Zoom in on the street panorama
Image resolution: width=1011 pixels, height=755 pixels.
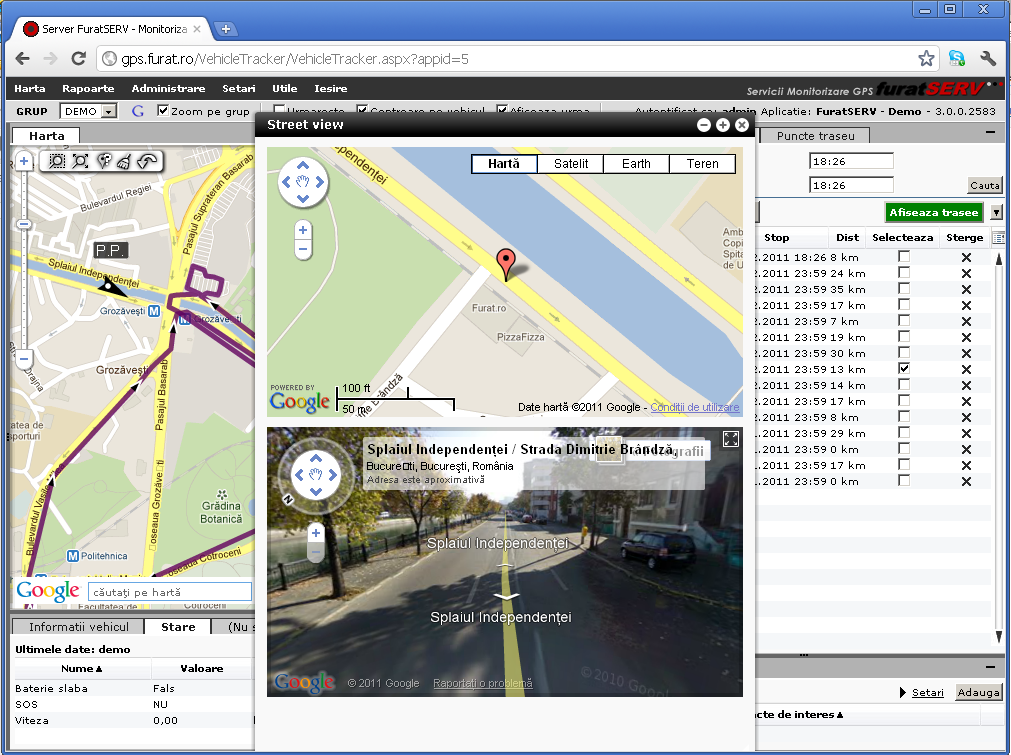[x=316, y=533]
